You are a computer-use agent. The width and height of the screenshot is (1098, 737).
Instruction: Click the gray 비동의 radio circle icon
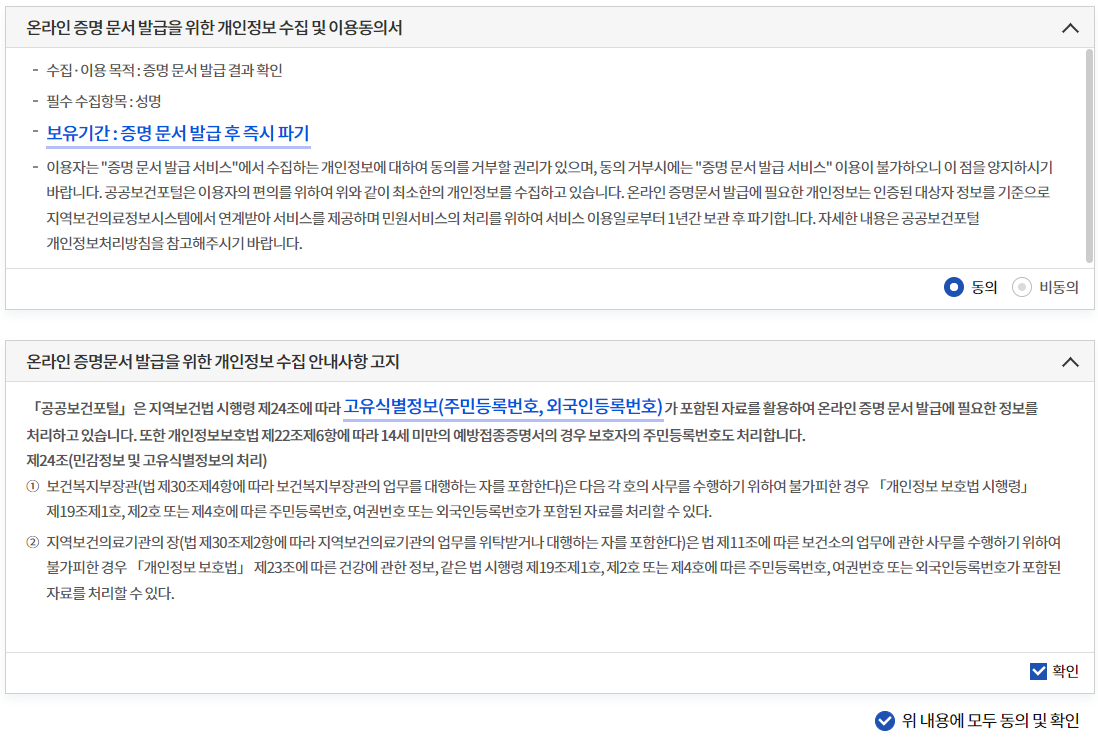click(1021, 287)
